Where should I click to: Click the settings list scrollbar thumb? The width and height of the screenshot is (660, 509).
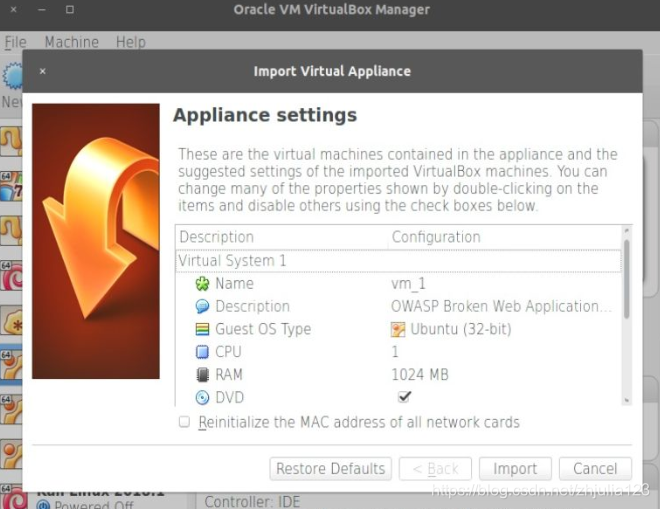pyautogui.click(x=627, y=279)
